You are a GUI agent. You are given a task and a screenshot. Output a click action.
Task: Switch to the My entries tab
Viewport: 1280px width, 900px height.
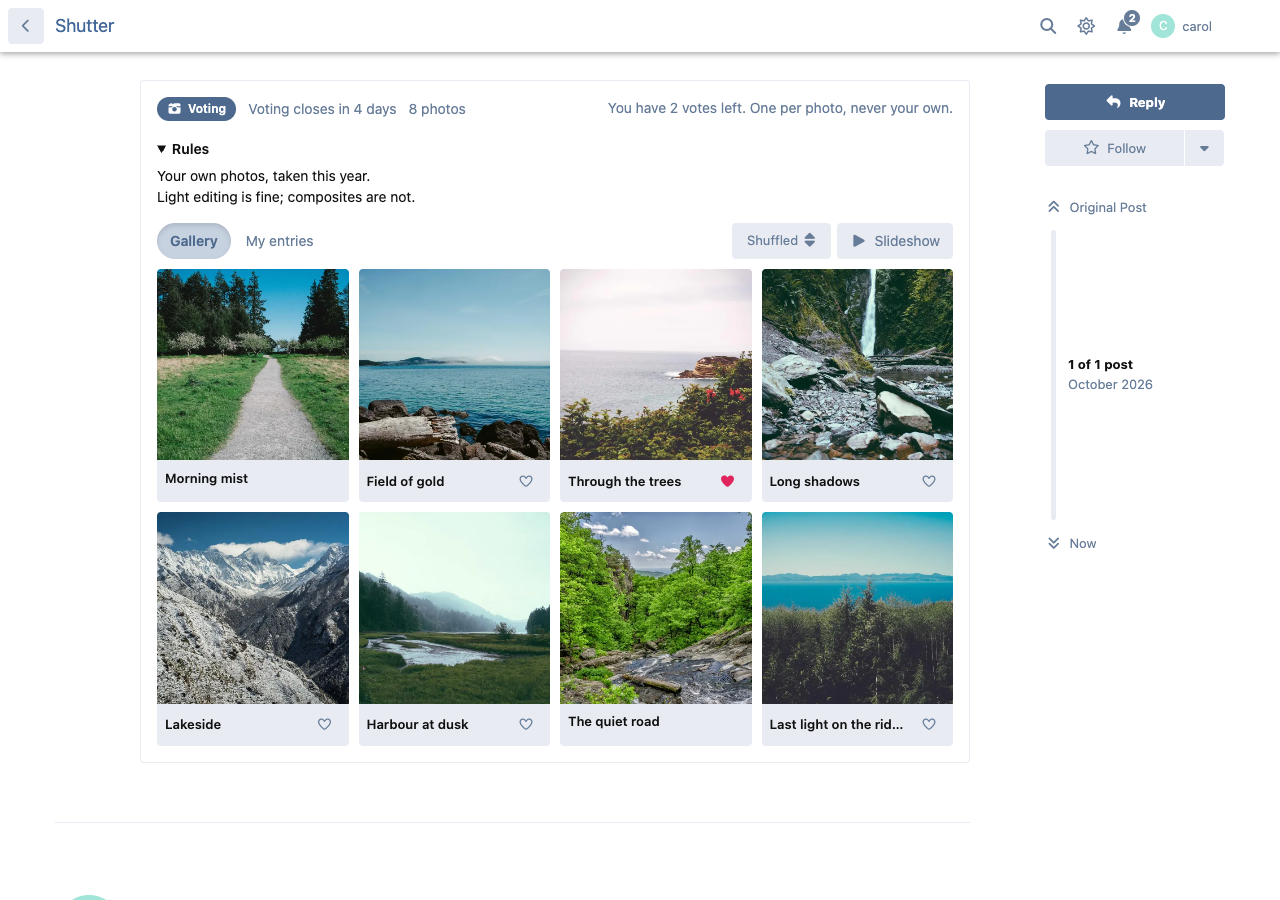(x=280, y=241)
